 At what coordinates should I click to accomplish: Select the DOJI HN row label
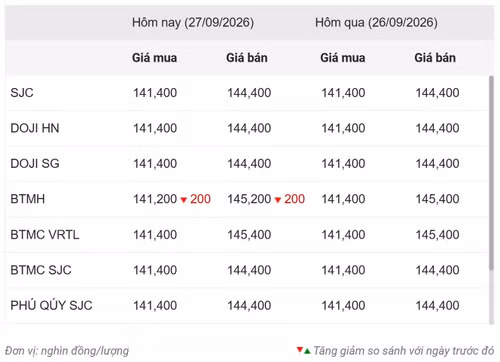coord(35,128)
